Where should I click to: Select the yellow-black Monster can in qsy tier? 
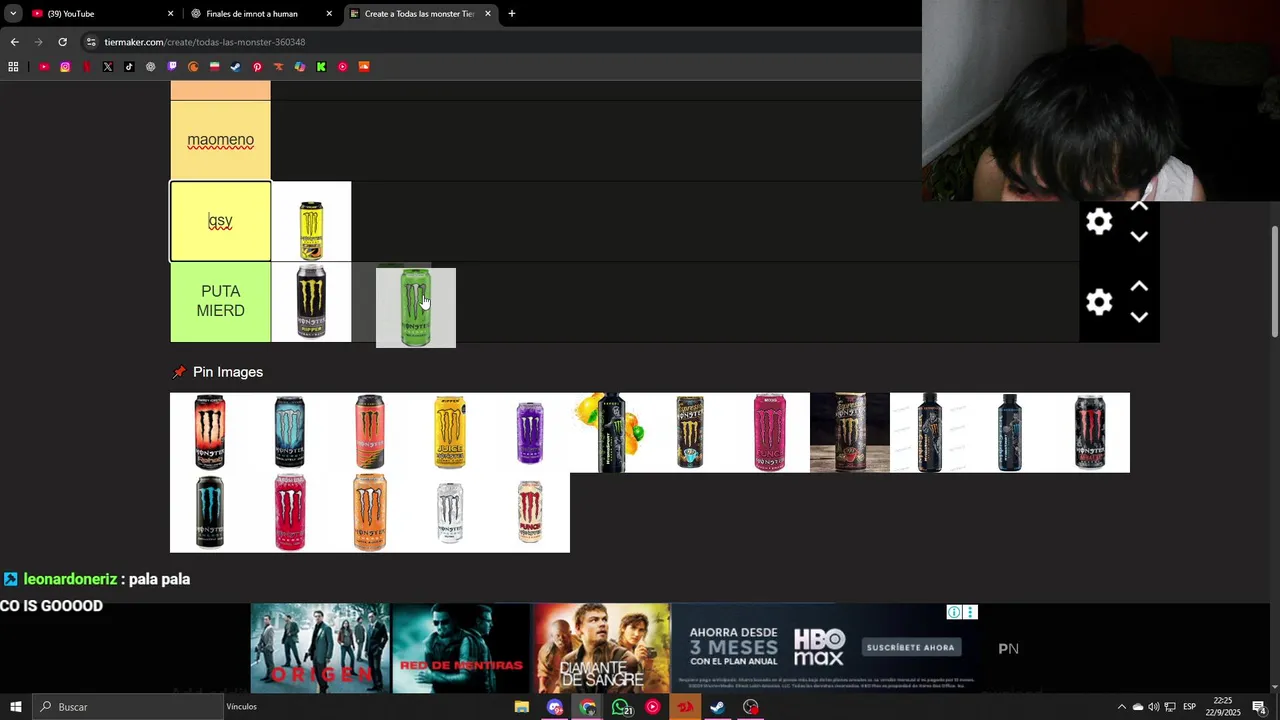311,222
